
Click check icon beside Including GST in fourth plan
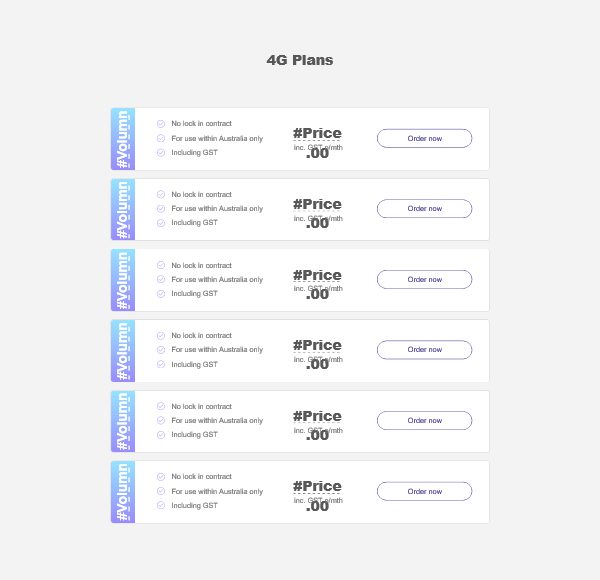[161, 364]
